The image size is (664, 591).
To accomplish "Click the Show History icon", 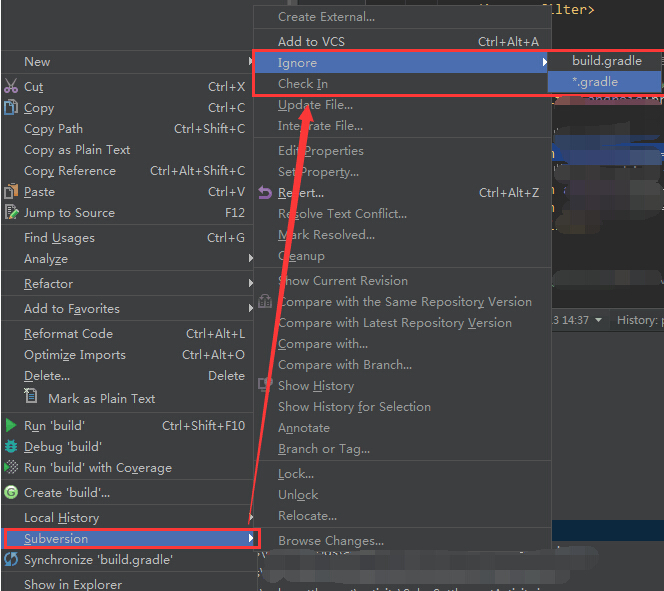I will coord(265,385).
